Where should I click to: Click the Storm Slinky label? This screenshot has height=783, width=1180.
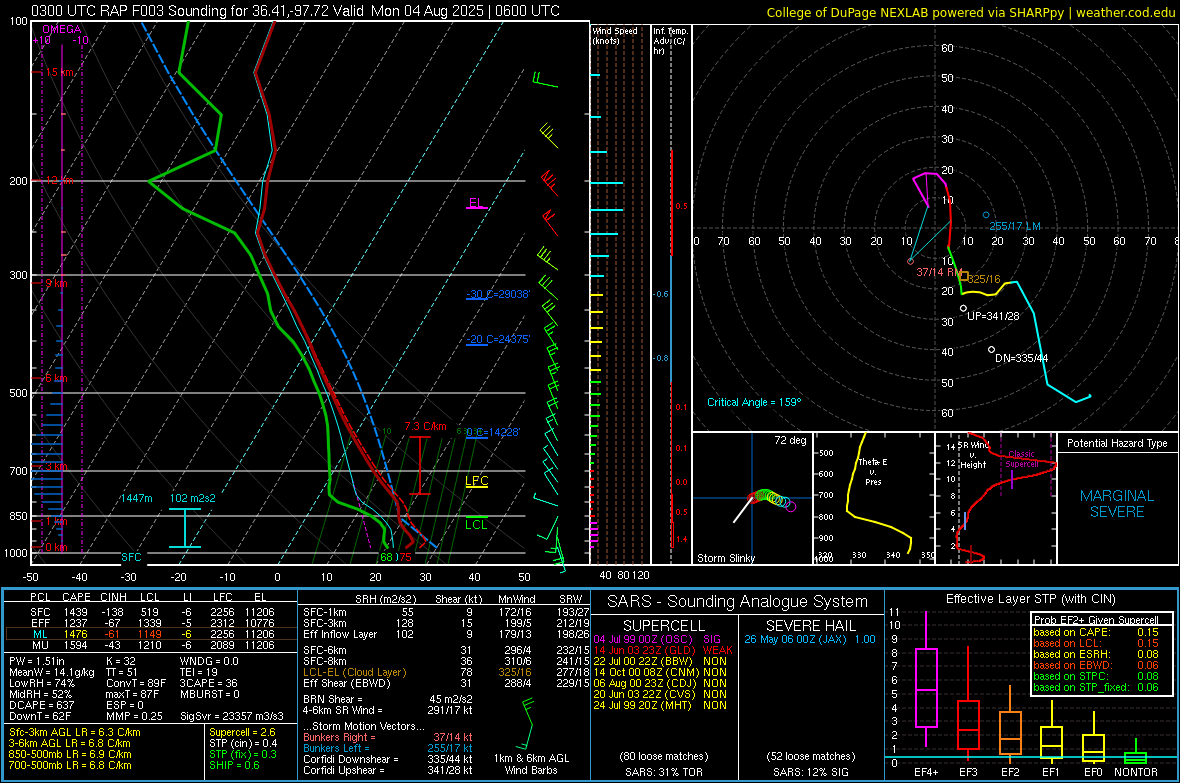[725, 558]
